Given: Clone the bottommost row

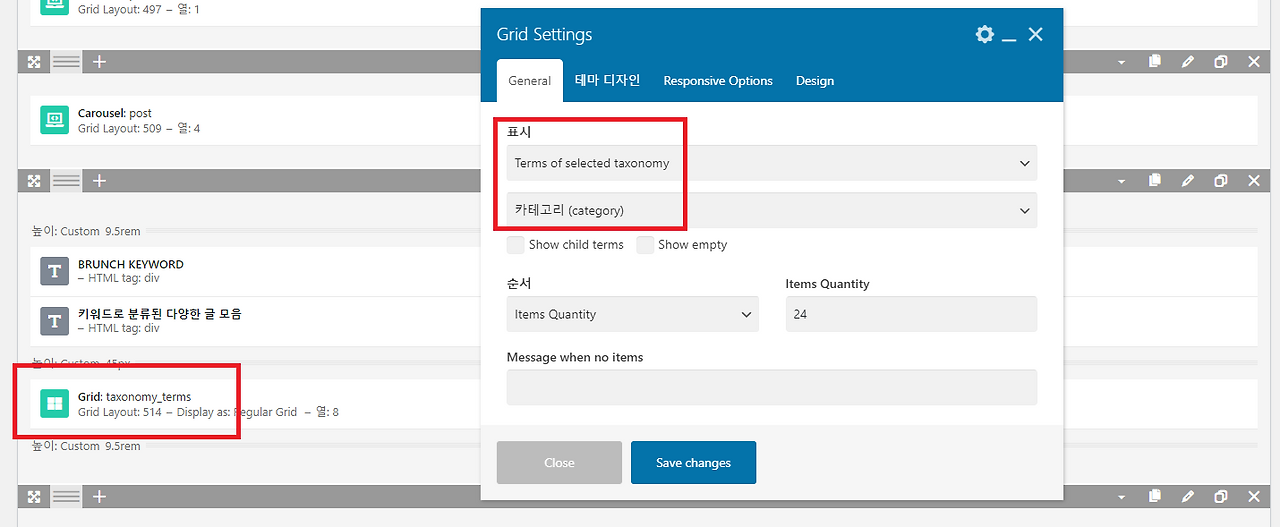Looking at the screenshot, I should [x=1221, y=496].
